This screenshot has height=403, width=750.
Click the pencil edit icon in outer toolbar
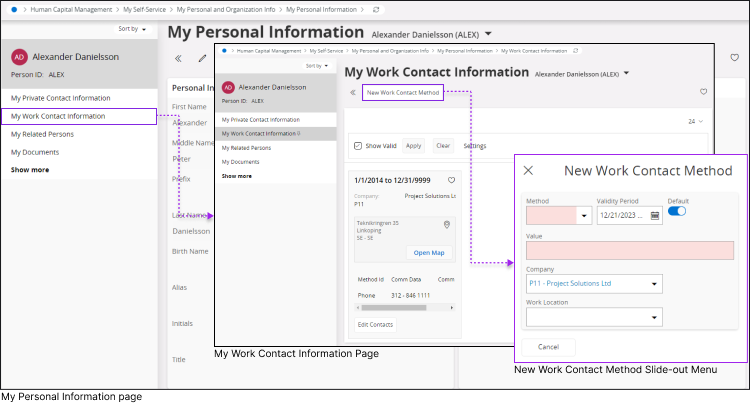point(203,59)
